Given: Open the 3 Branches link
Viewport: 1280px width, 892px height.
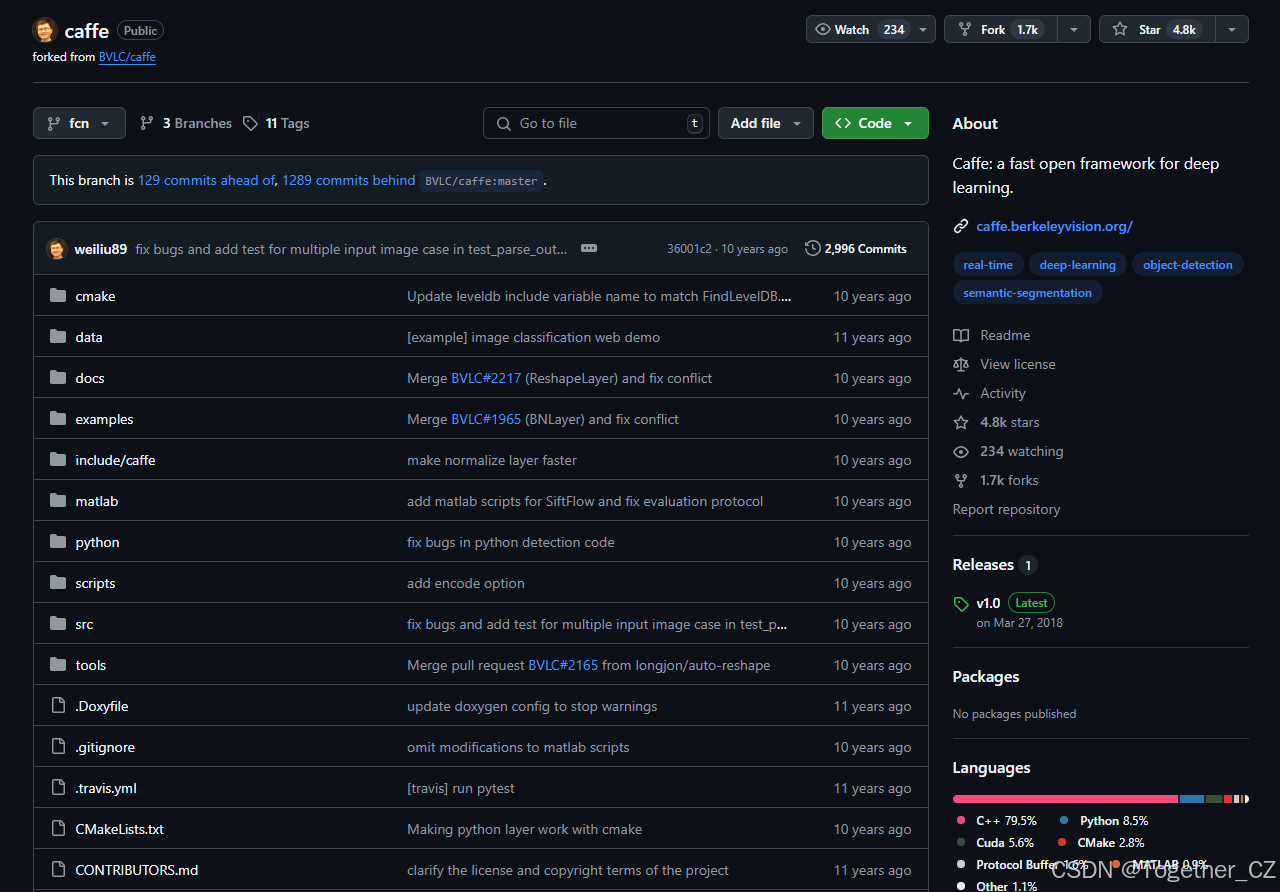Looking at the screenshot, I should [186, 123].
